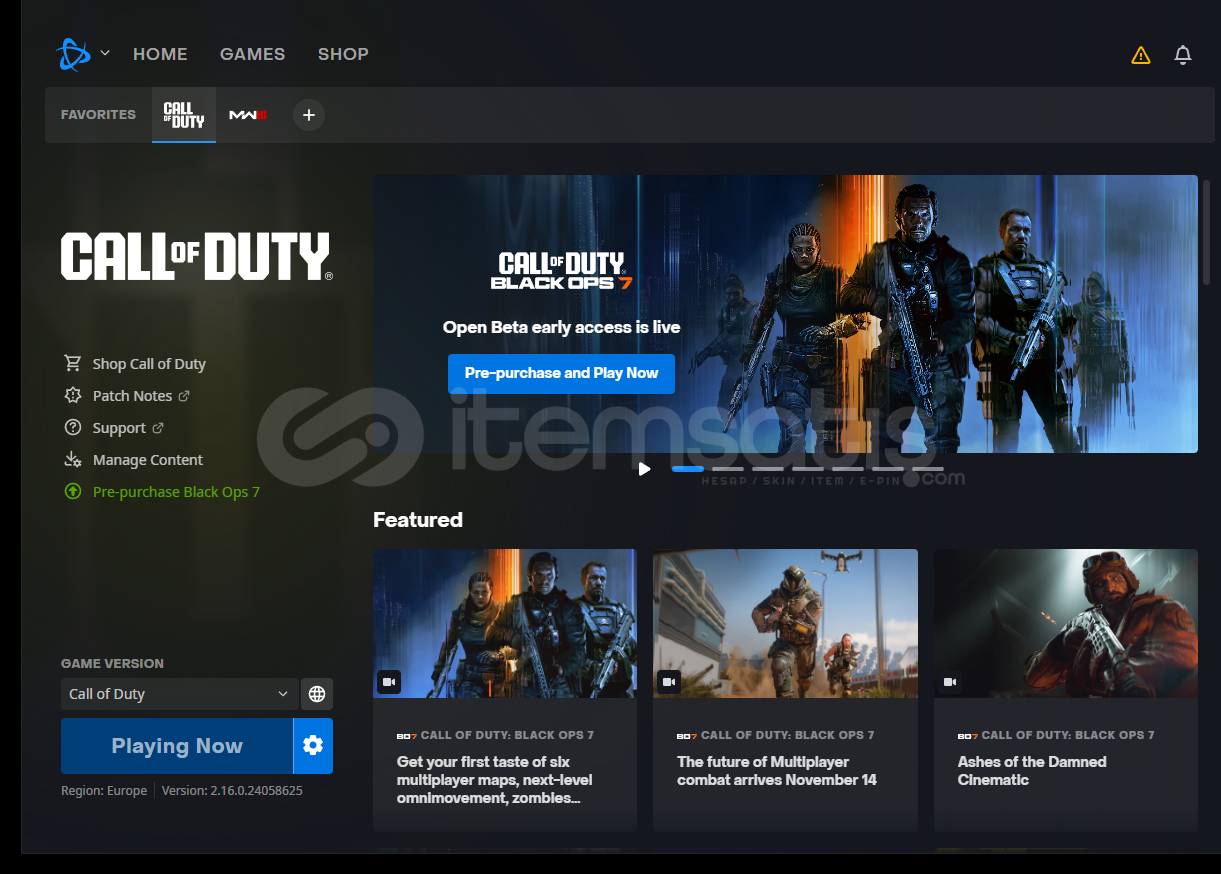Open the Future of Multiplayer card thumbnail
Screen dimensions: 1221x874
785,623
